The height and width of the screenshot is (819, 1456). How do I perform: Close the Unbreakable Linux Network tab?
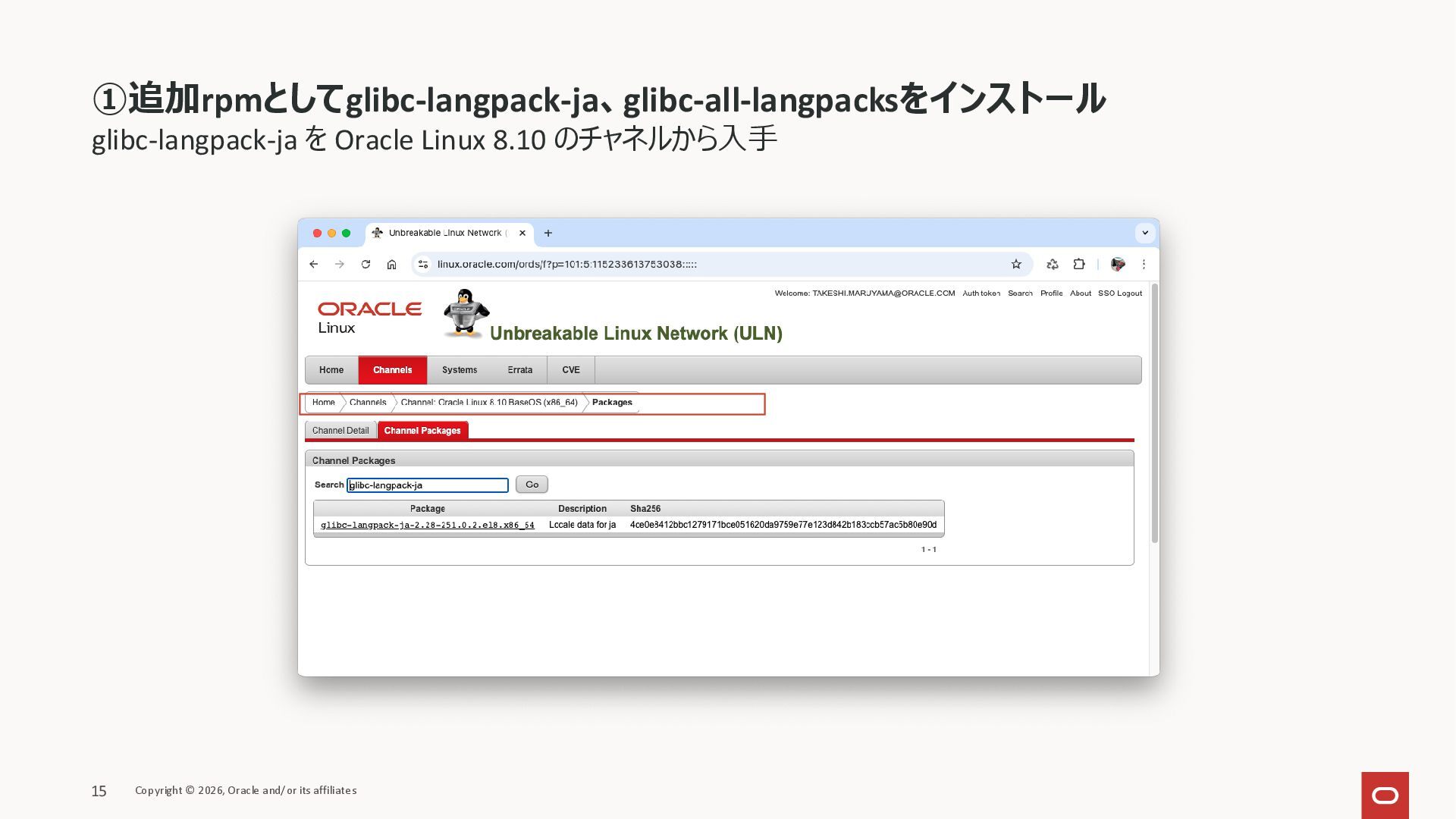click(522, 233)
